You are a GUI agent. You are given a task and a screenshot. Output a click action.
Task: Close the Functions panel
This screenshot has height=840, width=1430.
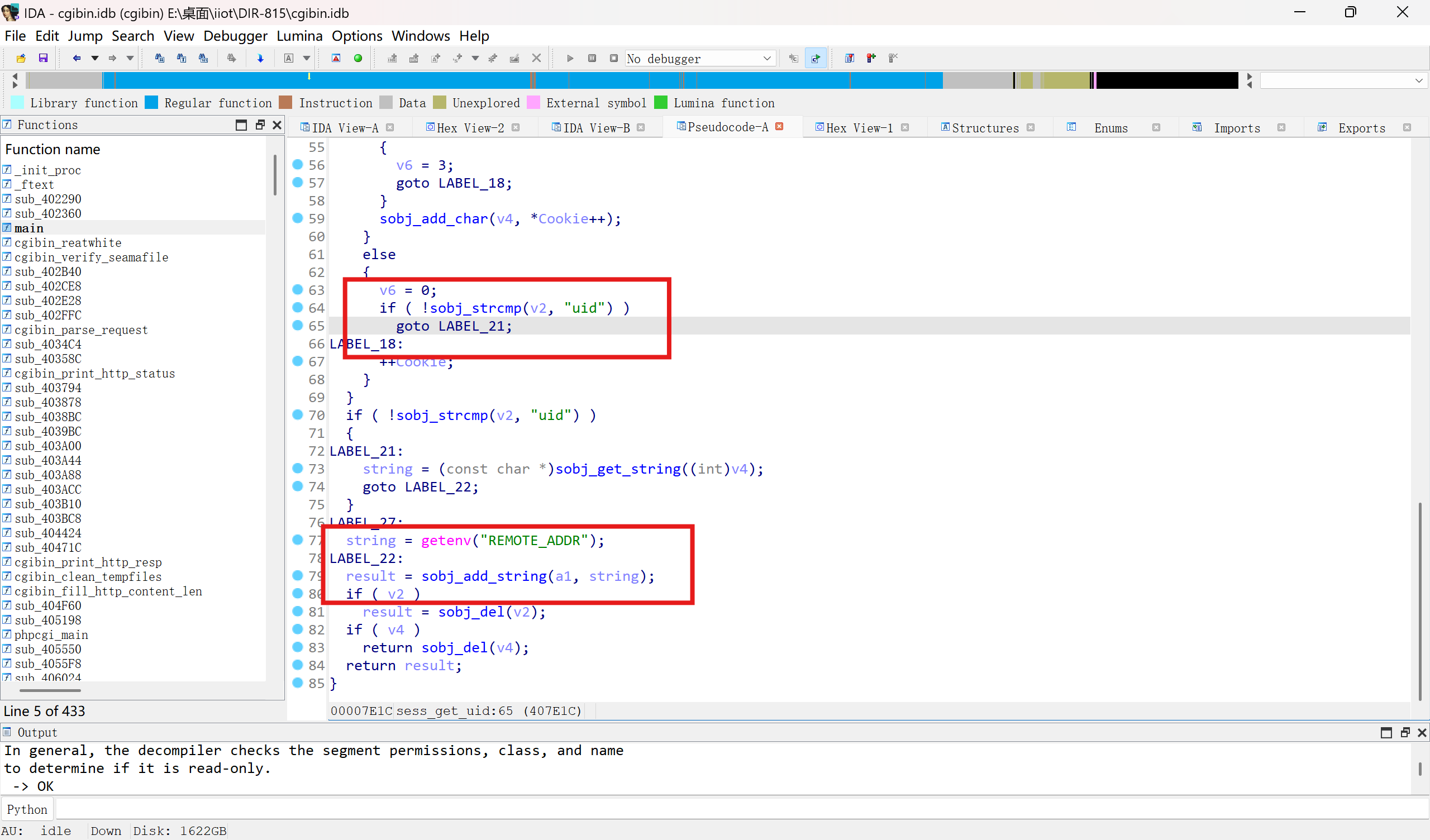point(277,125)
